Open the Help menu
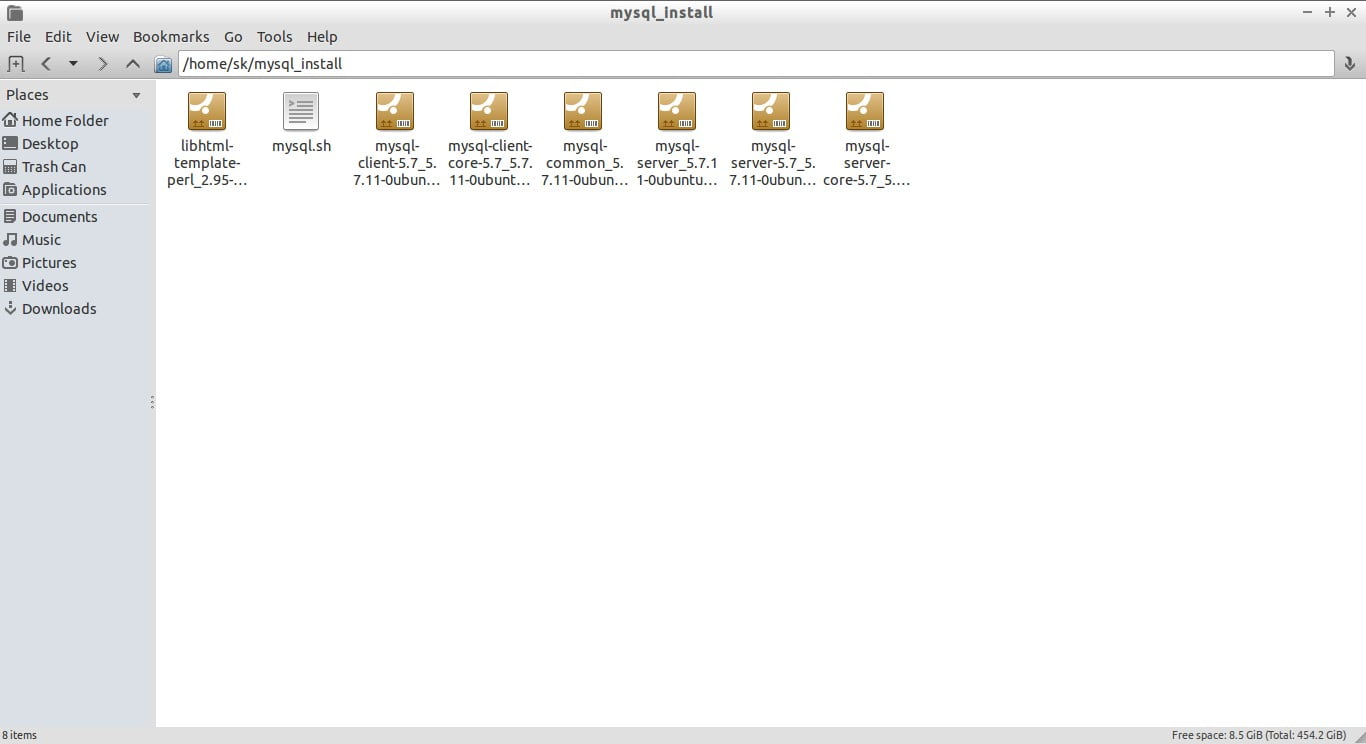The image size is (1366, 744). (x=322, y=36)
